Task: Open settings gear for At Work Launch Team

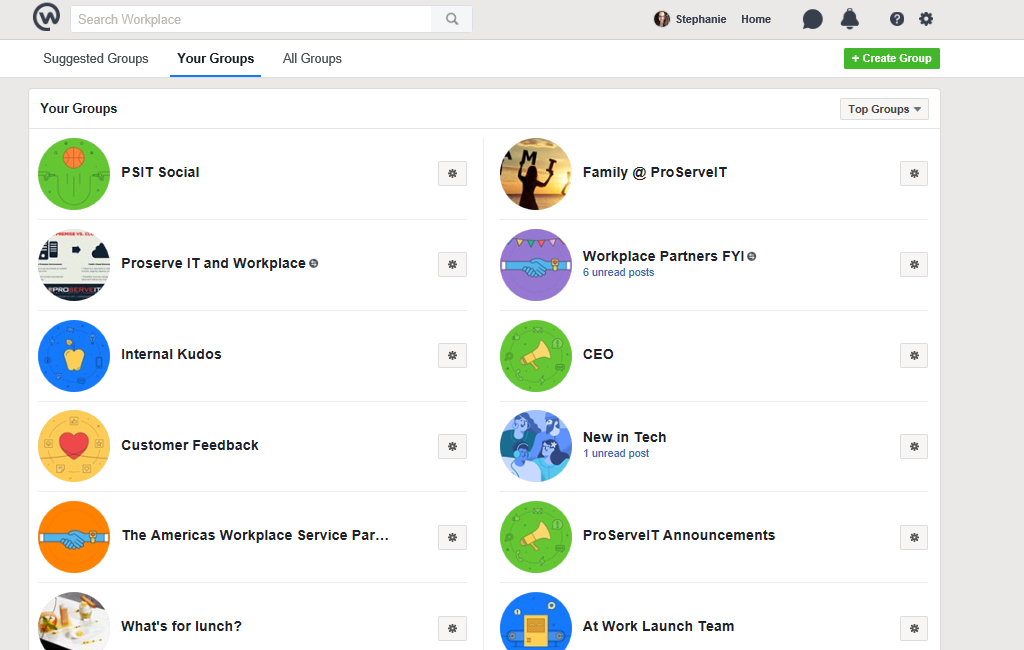Action: pyautogui.click(x=914, y=628)
